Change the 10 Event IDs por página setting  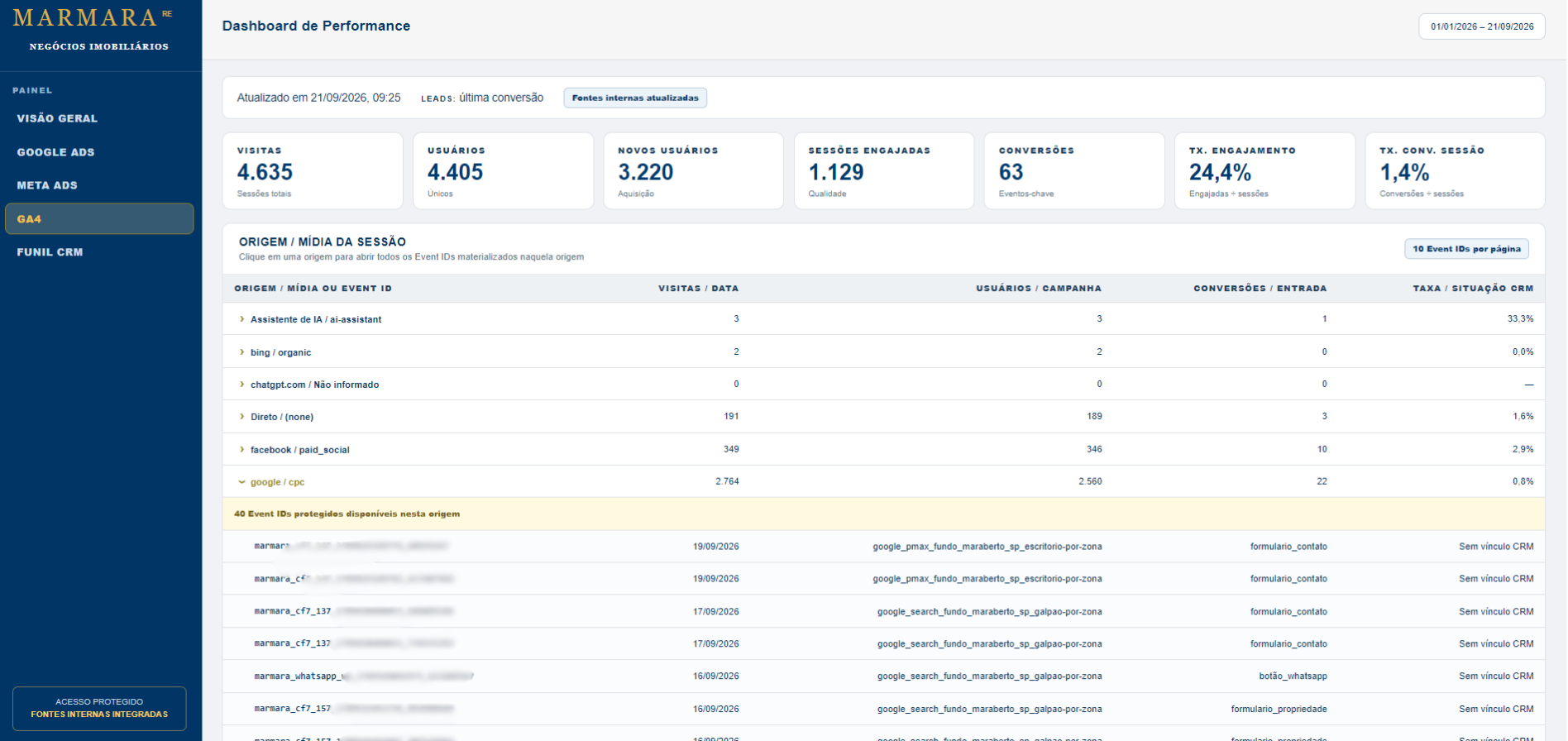pyautogui.click(x=1466, y=249)
